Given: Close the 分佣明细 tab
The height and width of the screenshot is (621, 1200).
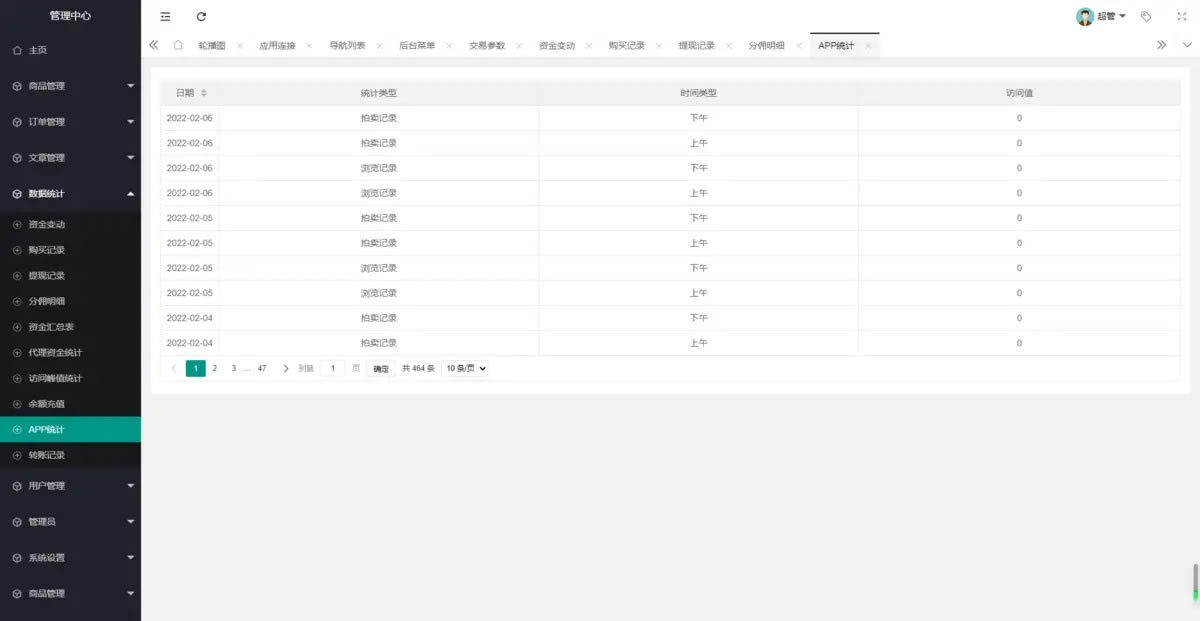Looking at the screenshot, I should [799, 46].
